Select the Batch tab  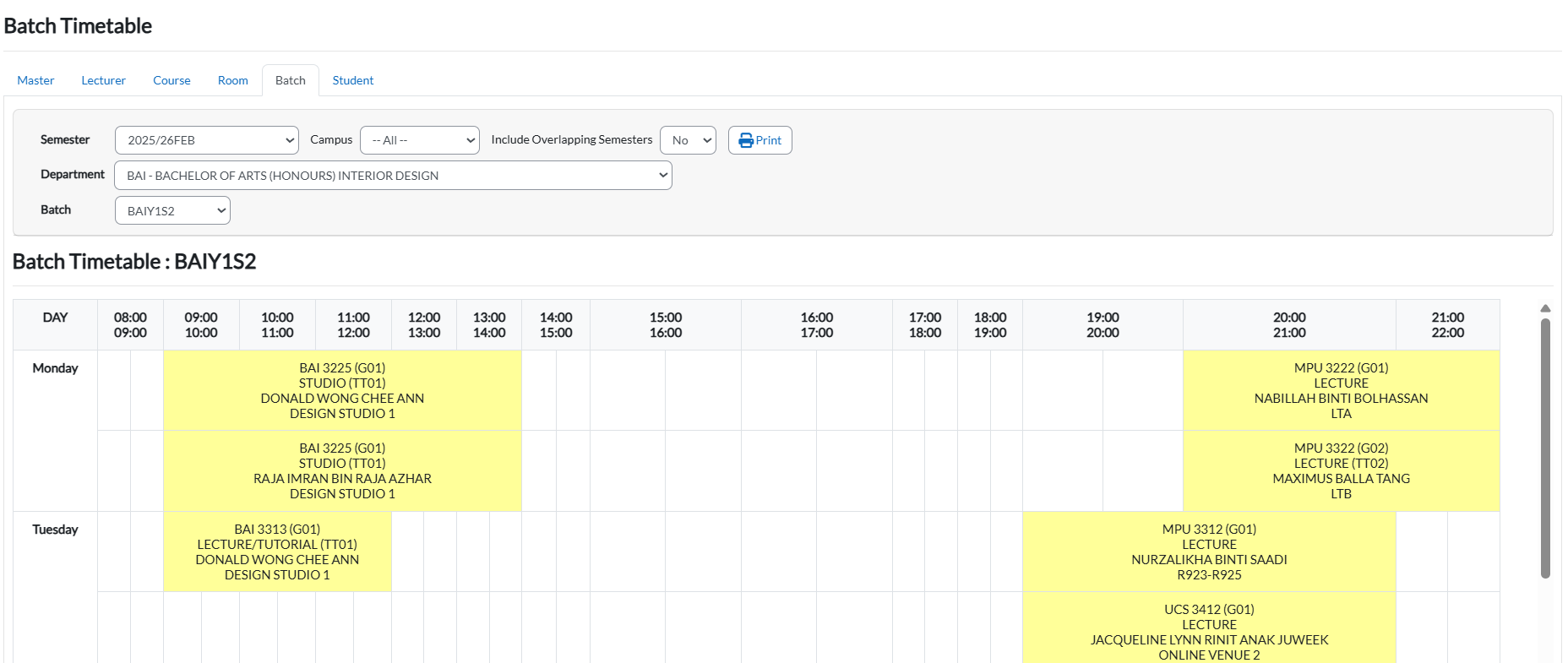tap(290, 80)
